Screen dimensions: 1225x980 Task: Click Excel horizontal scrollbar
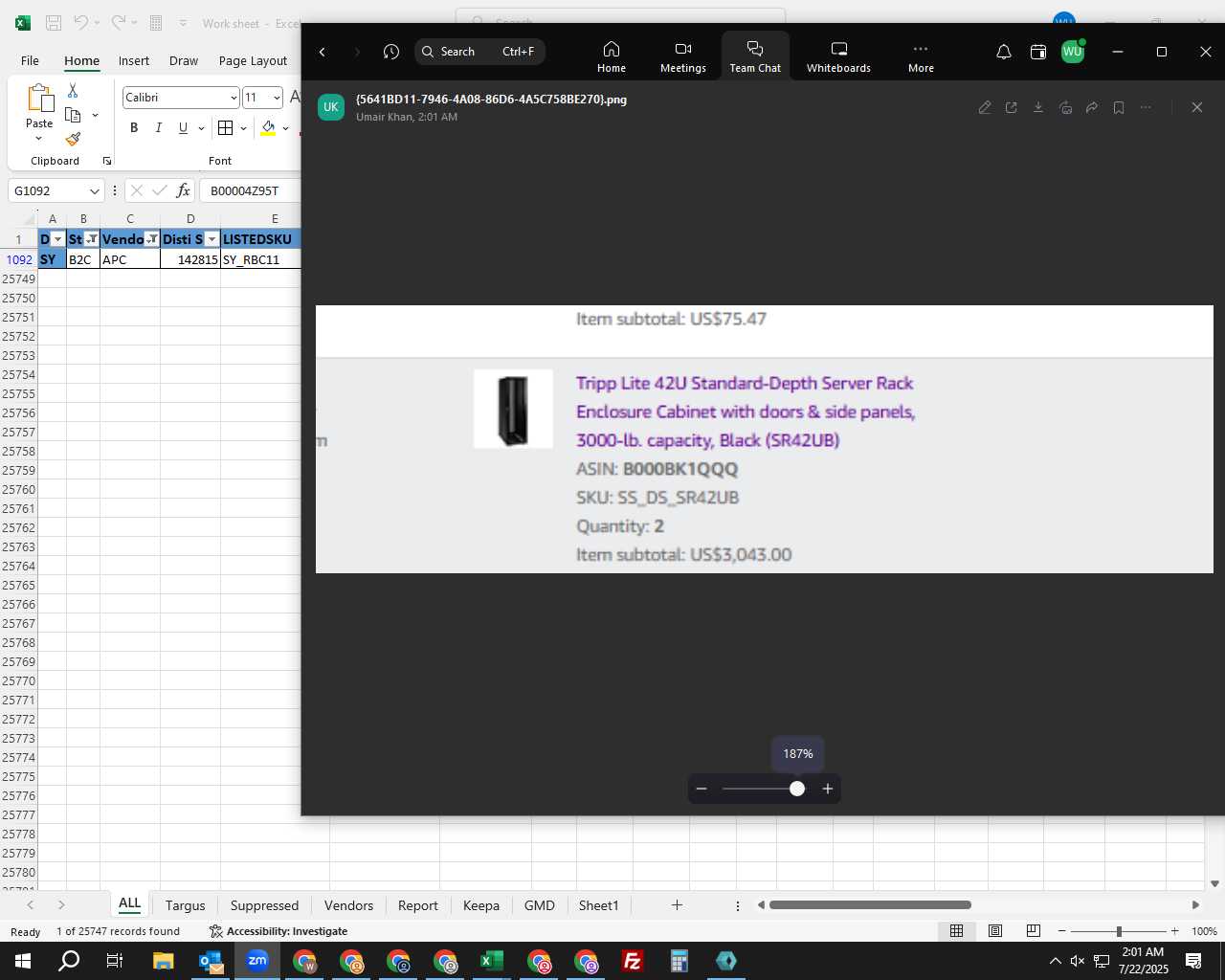tap(870, 905)
